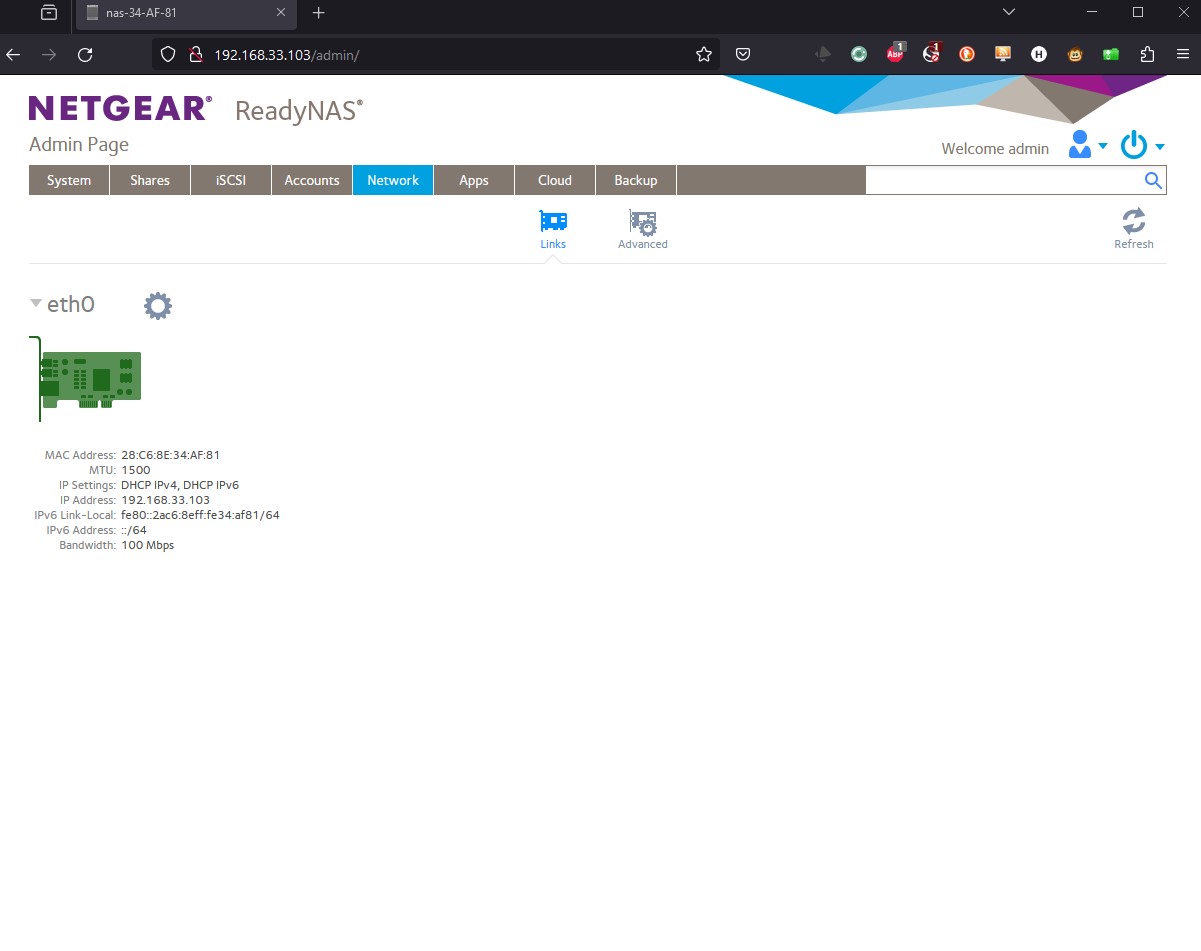Open the Backup tab
Viewport: 1201px width, 951px height.
point(635,180)
